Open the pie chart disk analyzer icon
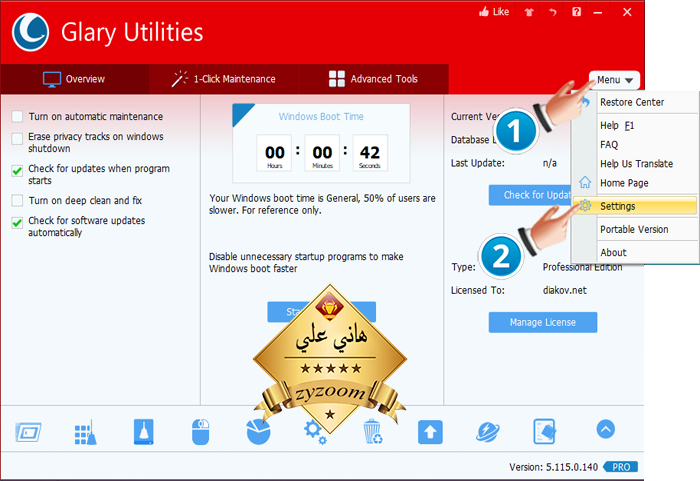Viewport: 700px width, 481px height. 258,431
